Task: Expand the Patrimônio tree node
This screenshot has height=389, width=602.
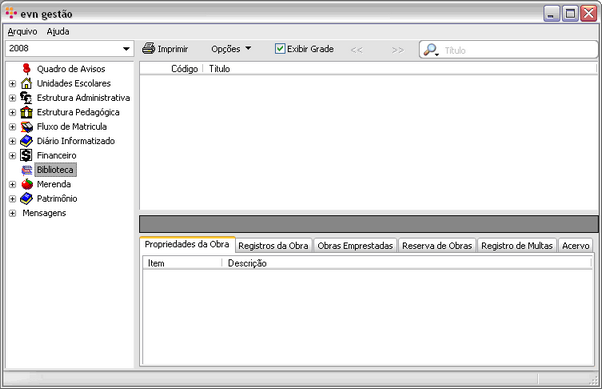Action: coord(12,199)
